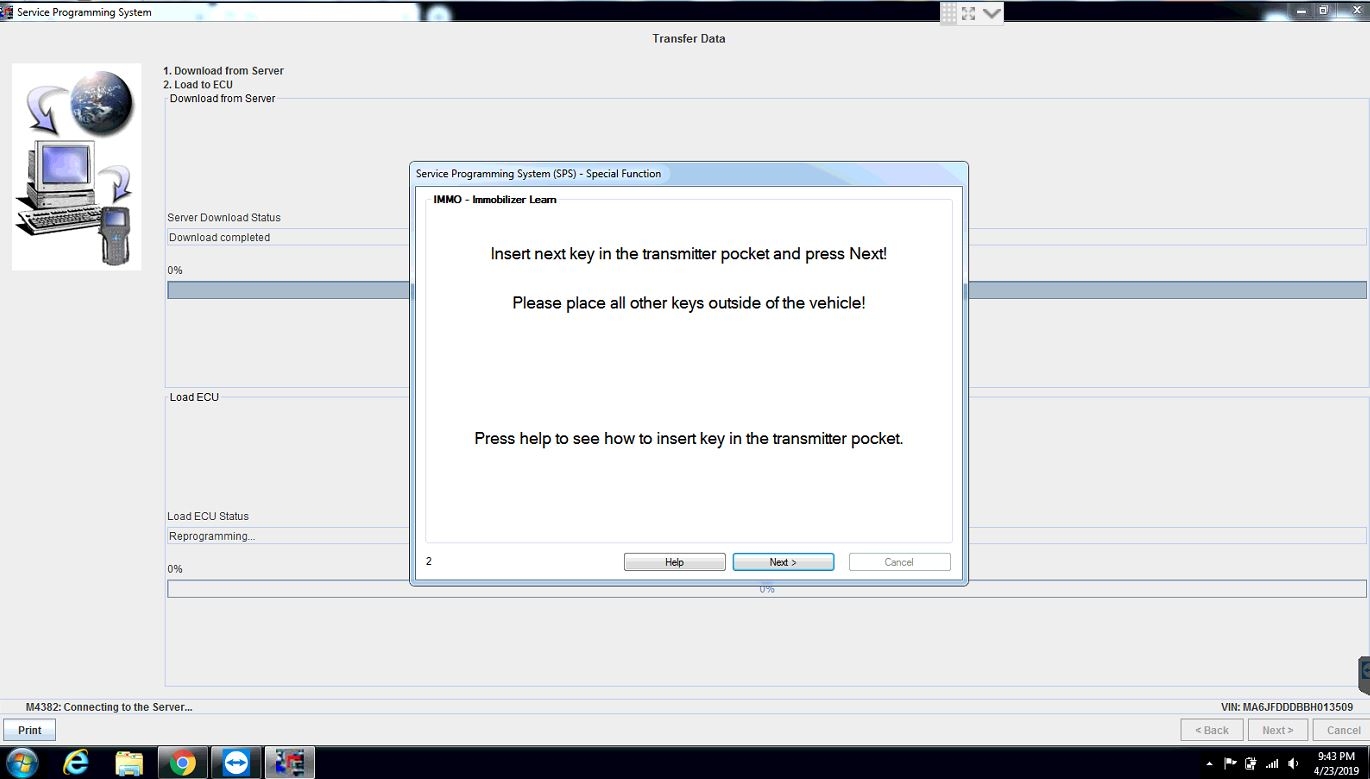The height and width of the screenshot is (779, 1370).
Task: Switch to the TeamViewer taskbar window
Action: [x=236, y=763]
